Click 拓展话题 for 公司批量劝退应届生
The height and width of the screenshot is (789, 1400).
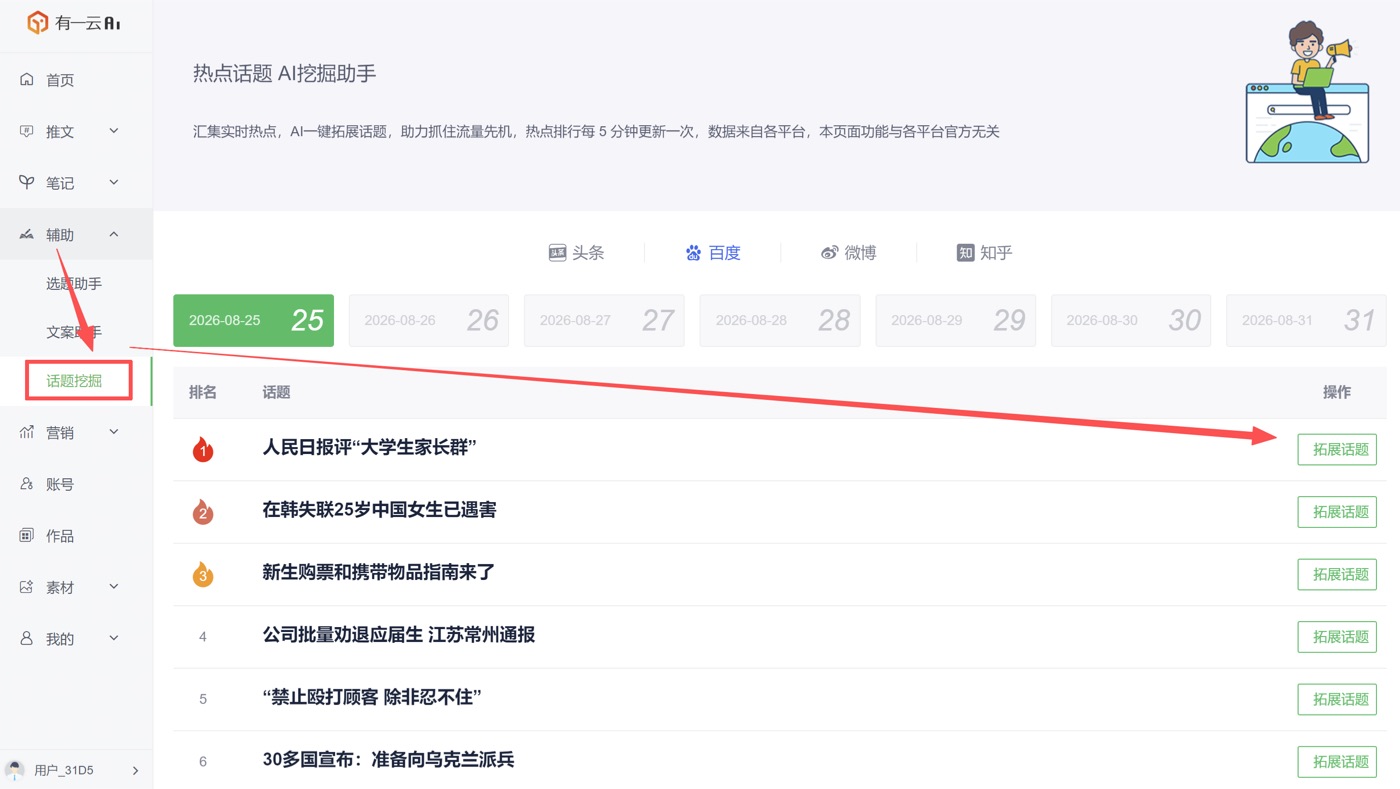point(1337,637)
